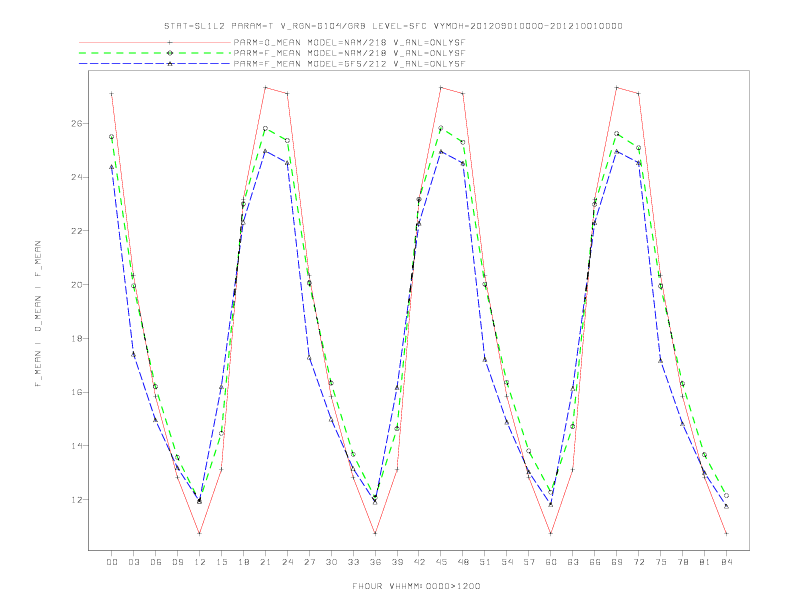Click the 33 forecast hour label

353,562
